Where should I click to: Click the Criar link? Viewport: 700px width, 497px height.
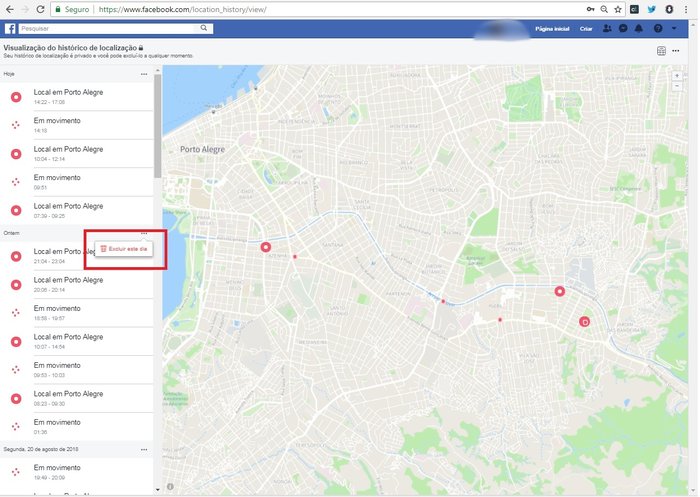tap(586, 29)
